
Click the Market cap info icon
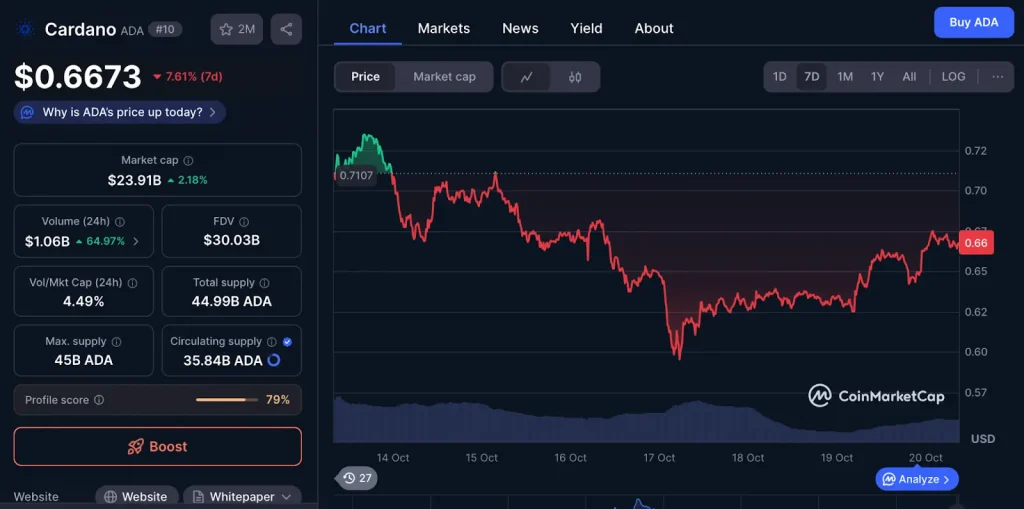click(189, 161)
